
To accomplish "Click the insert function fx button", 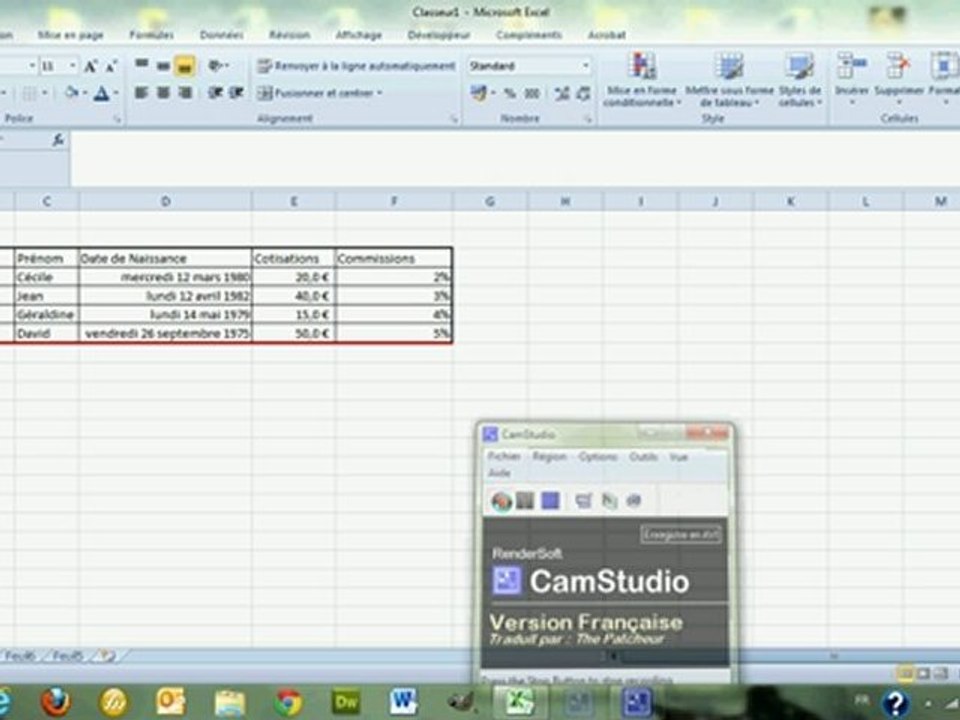I will (x=58, y=140).
